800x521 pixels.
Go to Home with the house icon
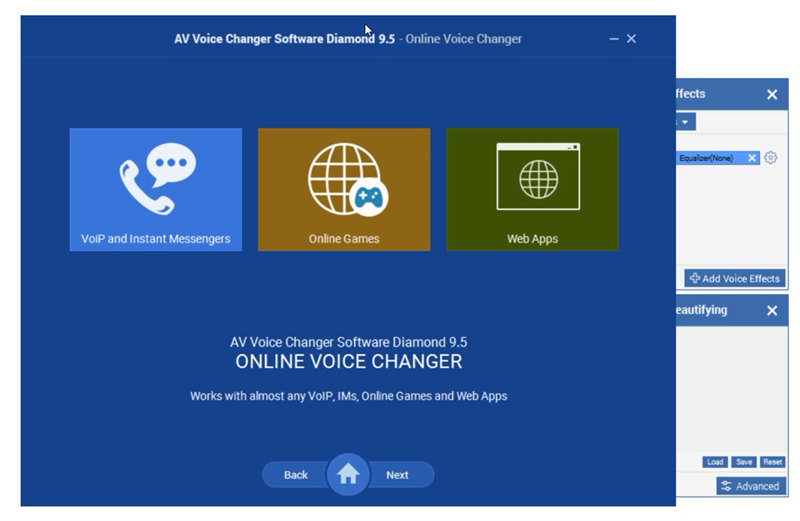[347, 474]
